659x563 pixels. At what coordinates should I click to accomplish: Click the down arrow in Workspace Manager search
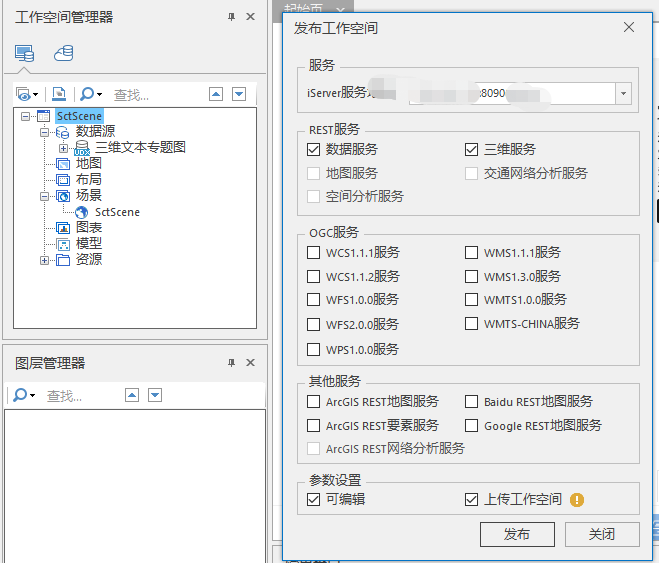(239, 94)
